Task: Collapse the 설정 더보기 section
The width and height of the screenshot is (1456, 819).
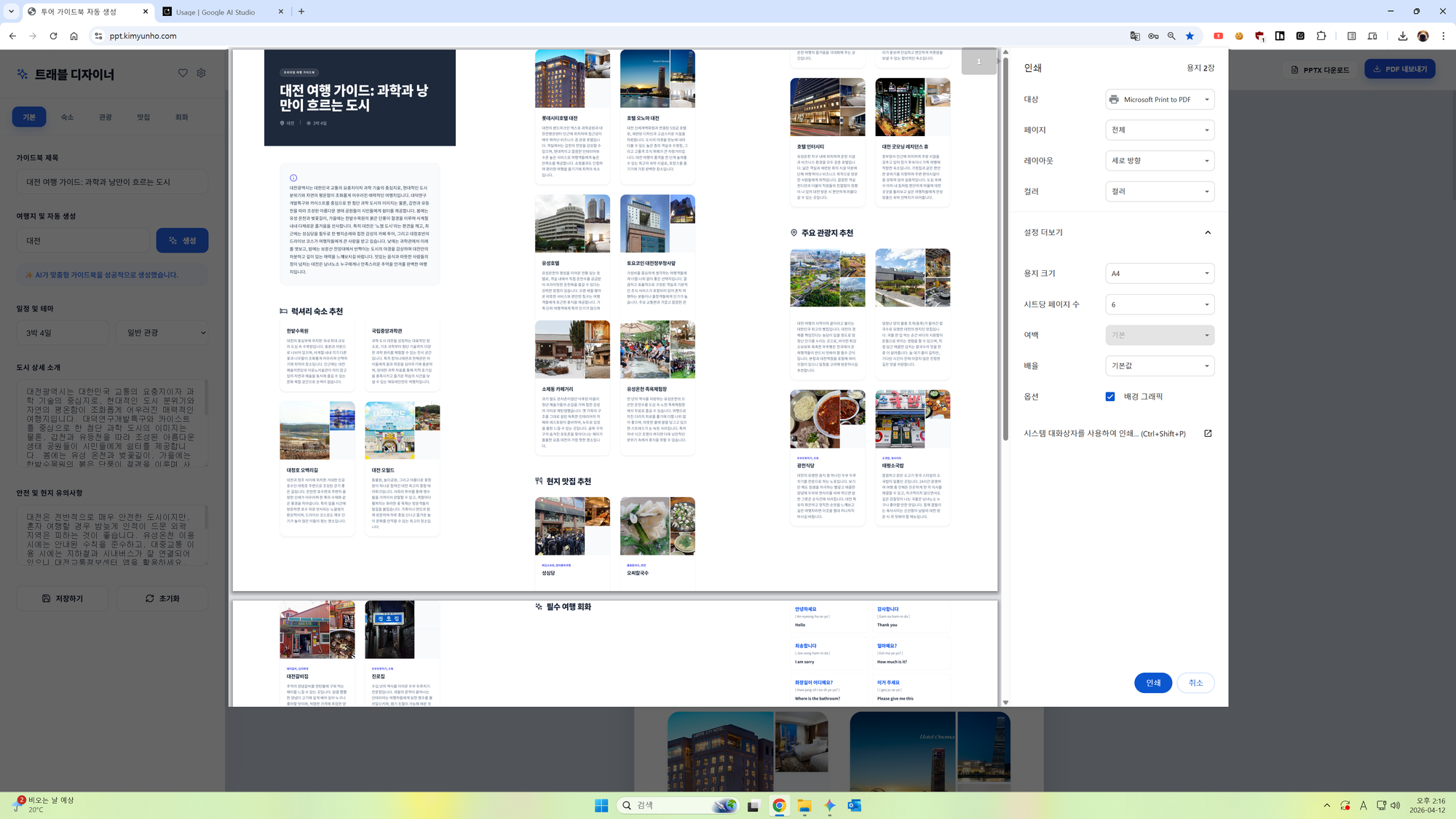Action: pos(1208,232)
